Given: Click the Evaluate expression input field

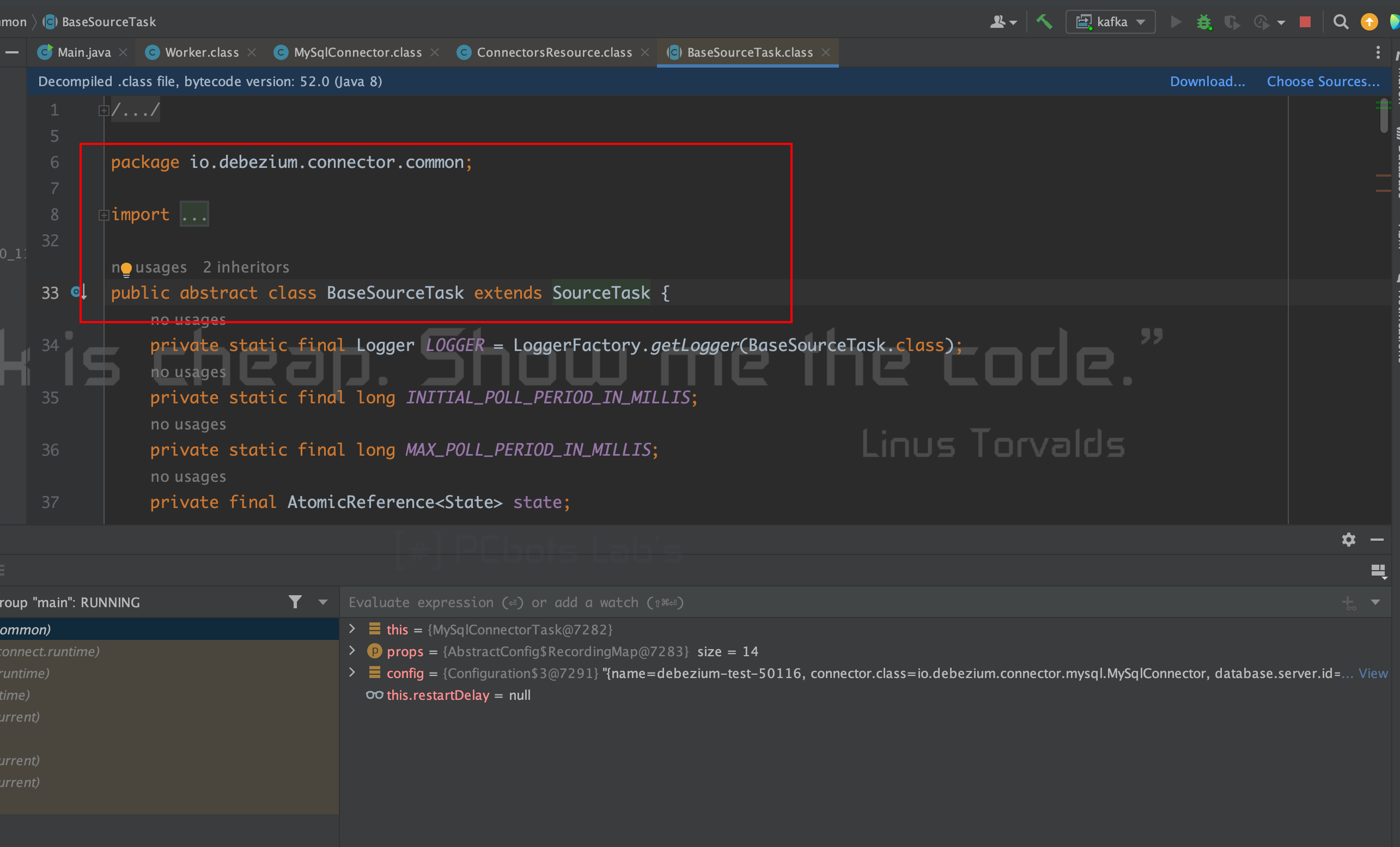Looking at the screenshot, I should pyautogui.click(x=835, y=603).
